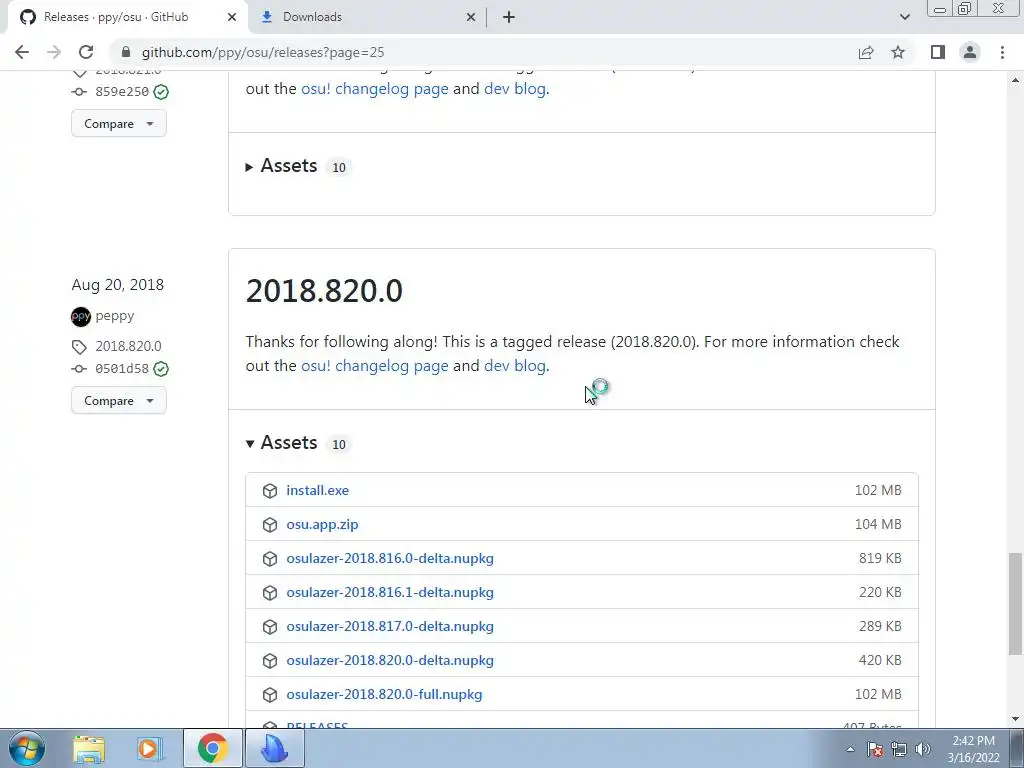Switch to the Downloads tab
1024x768 pixels.
point(369,17)
